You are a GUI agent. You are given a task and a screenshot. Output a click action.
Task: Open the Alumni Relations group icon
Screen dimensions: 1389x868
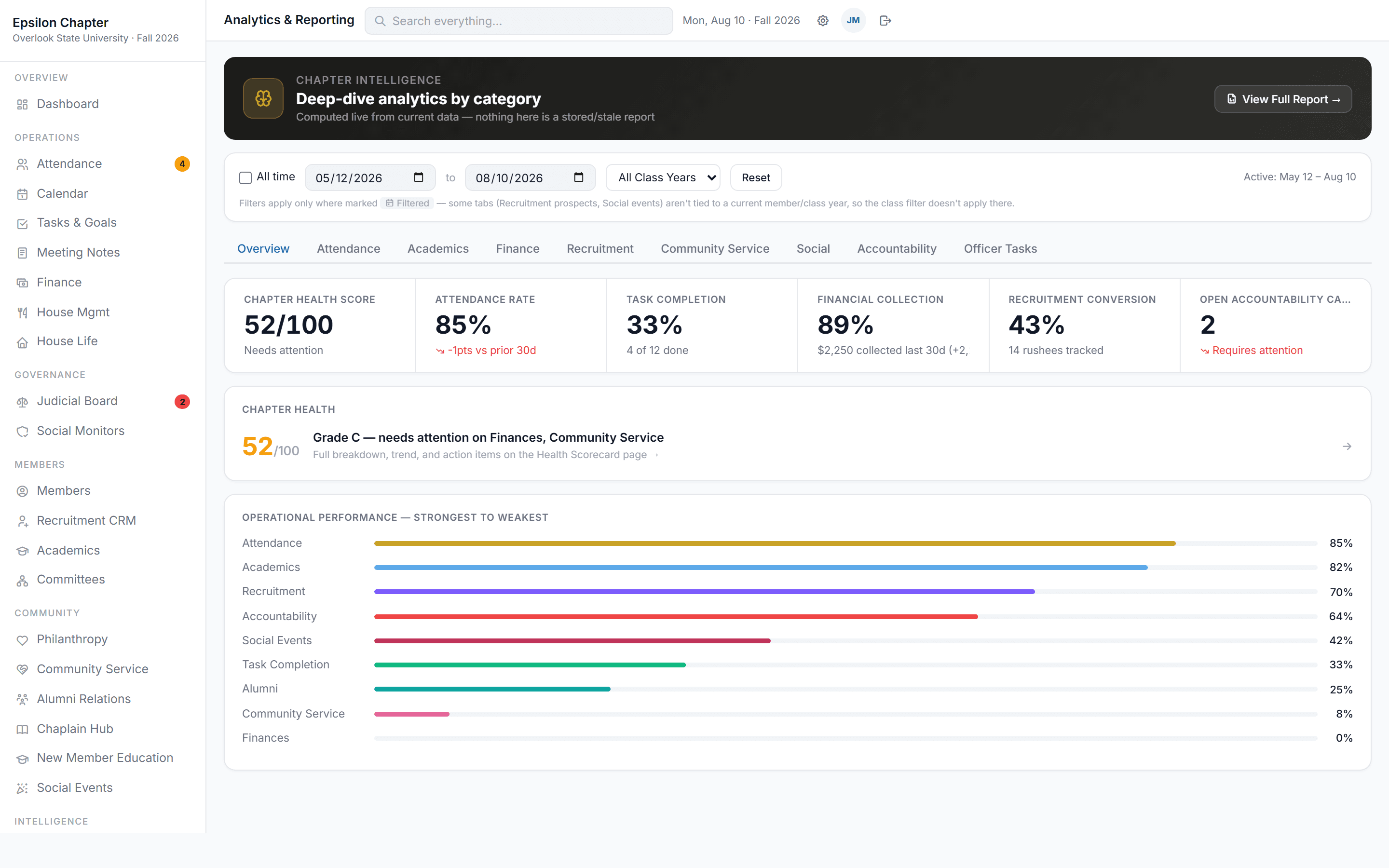pos(22,700)
